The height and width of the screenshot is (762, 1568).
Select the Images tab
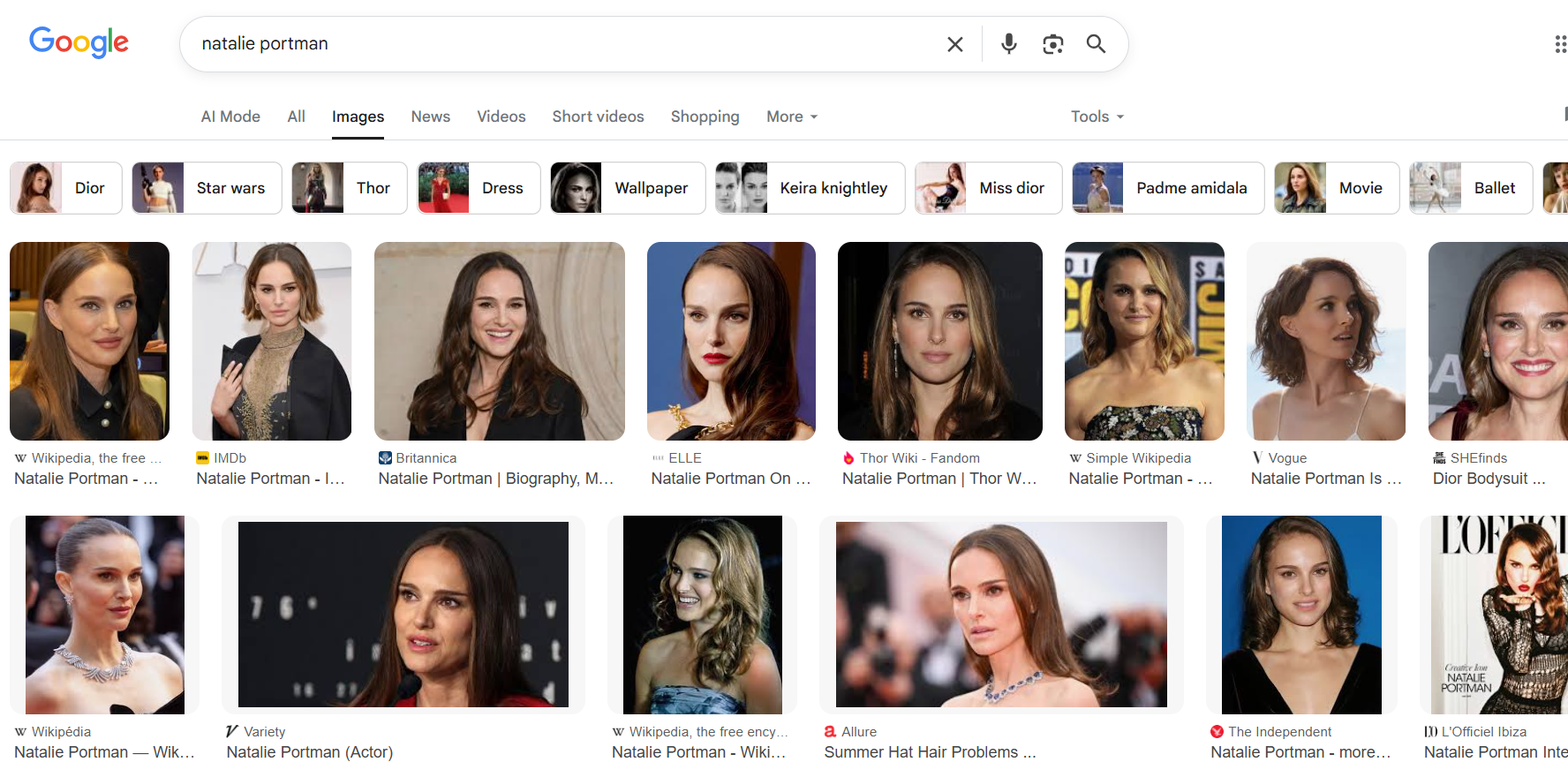[x=358, y=117]
